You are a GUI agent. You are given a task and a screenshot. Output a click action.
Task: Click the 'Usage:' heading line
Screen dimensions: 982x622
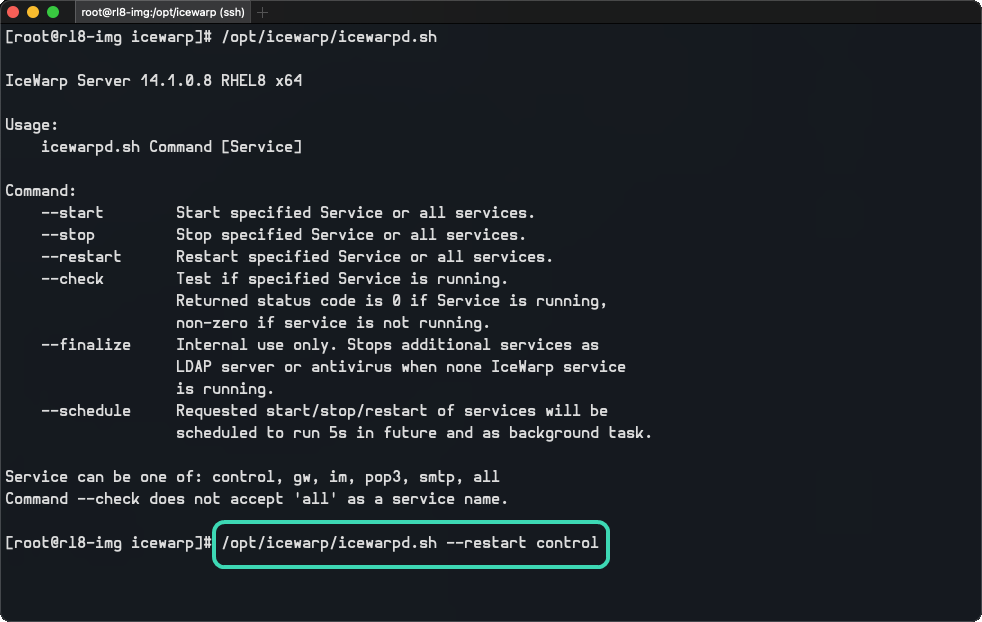(31, 125)
